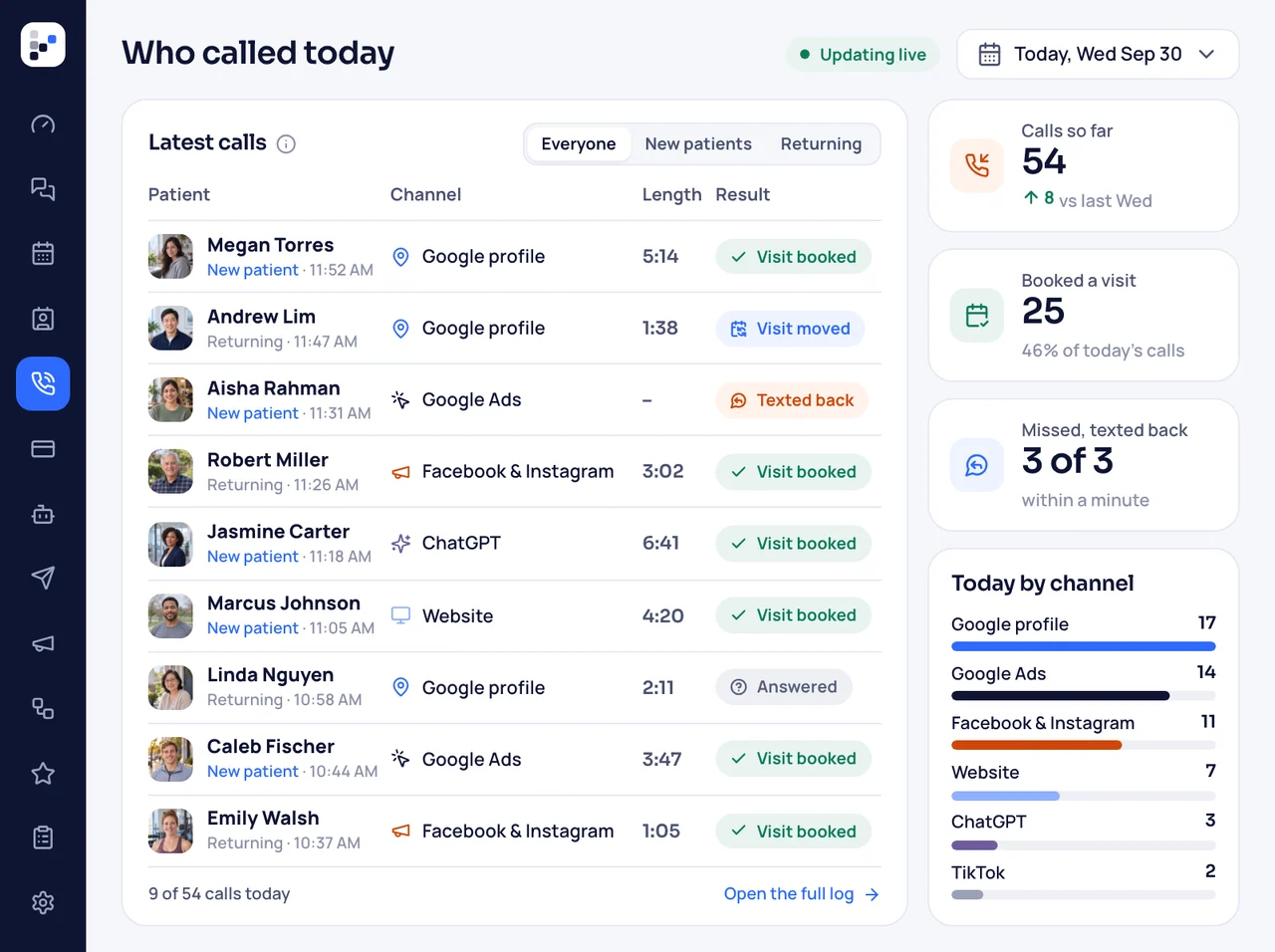Click Visit booked badge for Megan Torres
This screenshot has height=952, width=1275.
[794, 257]
